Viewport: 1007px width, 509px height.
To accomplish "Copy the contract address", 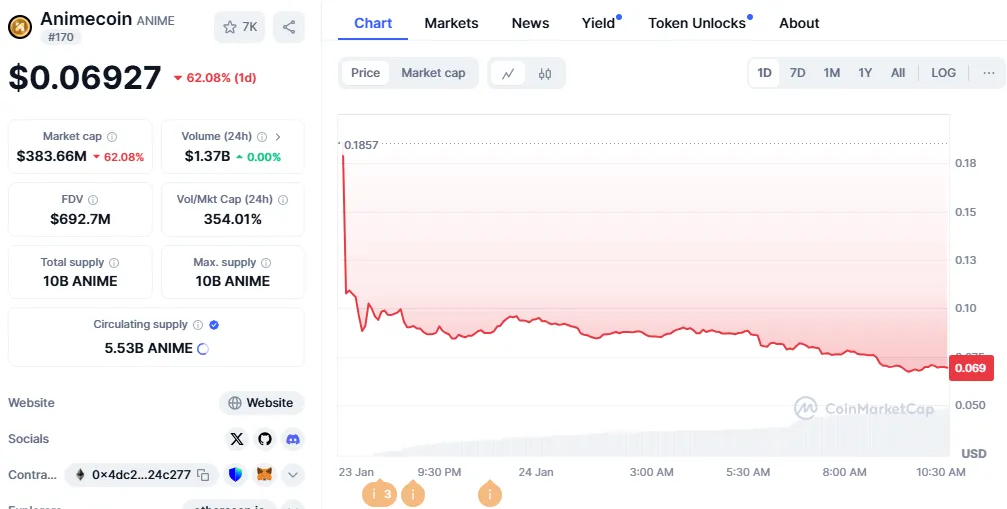I will tap(203, 475).
